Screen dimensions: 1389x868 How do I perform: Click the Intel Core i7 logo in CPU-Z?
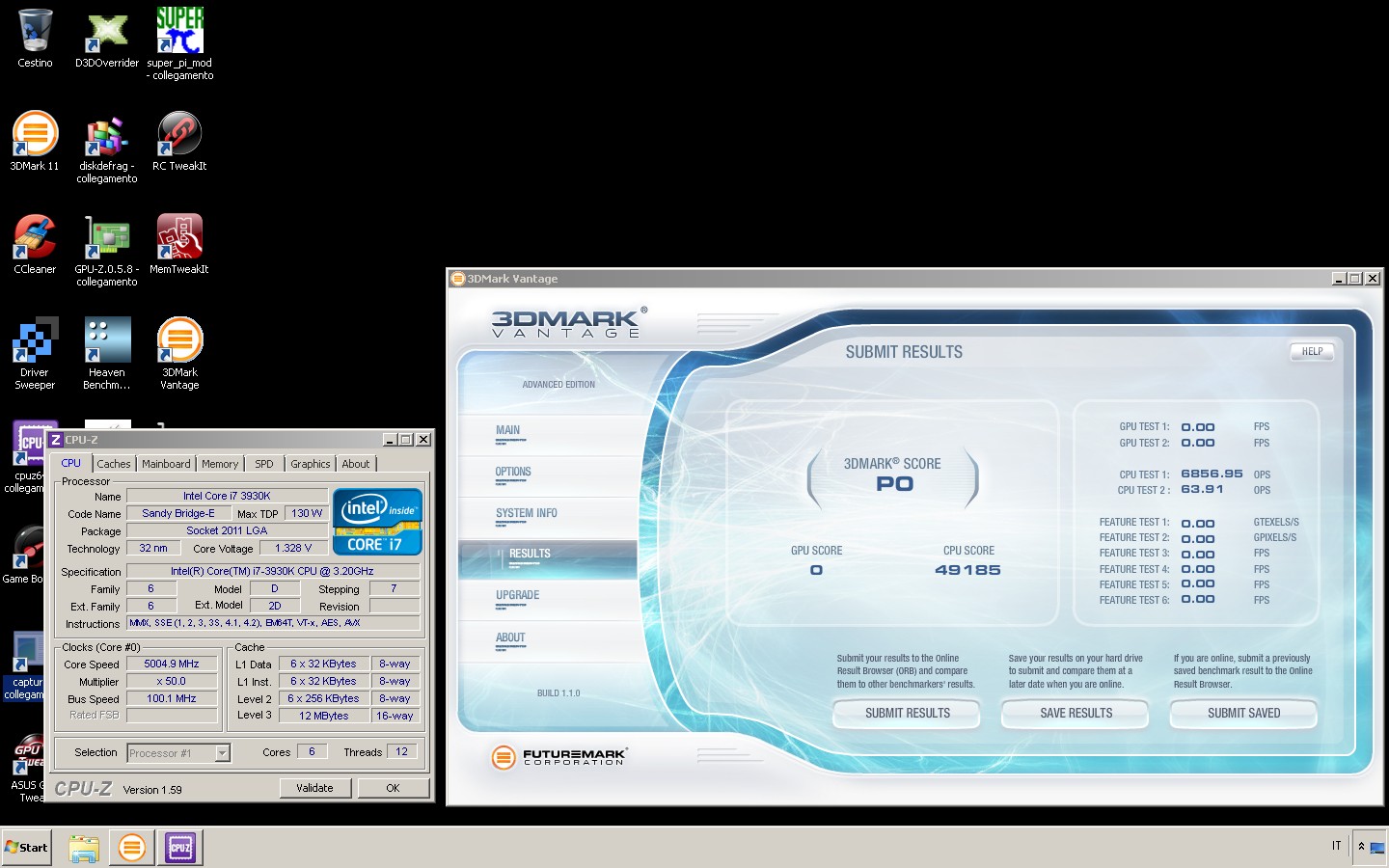[x=377, y=522]
